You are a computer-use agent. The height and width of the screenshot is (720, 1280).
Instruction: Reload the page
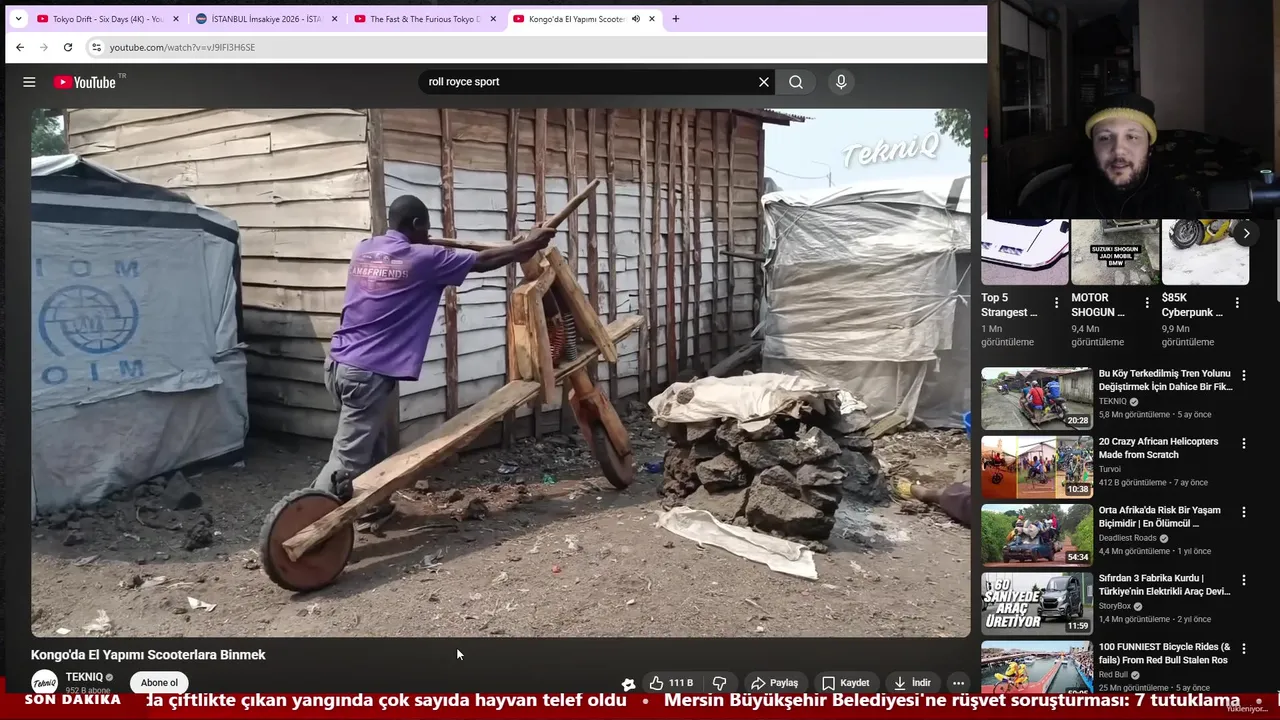pyautogui.click(x=67, y=47)
